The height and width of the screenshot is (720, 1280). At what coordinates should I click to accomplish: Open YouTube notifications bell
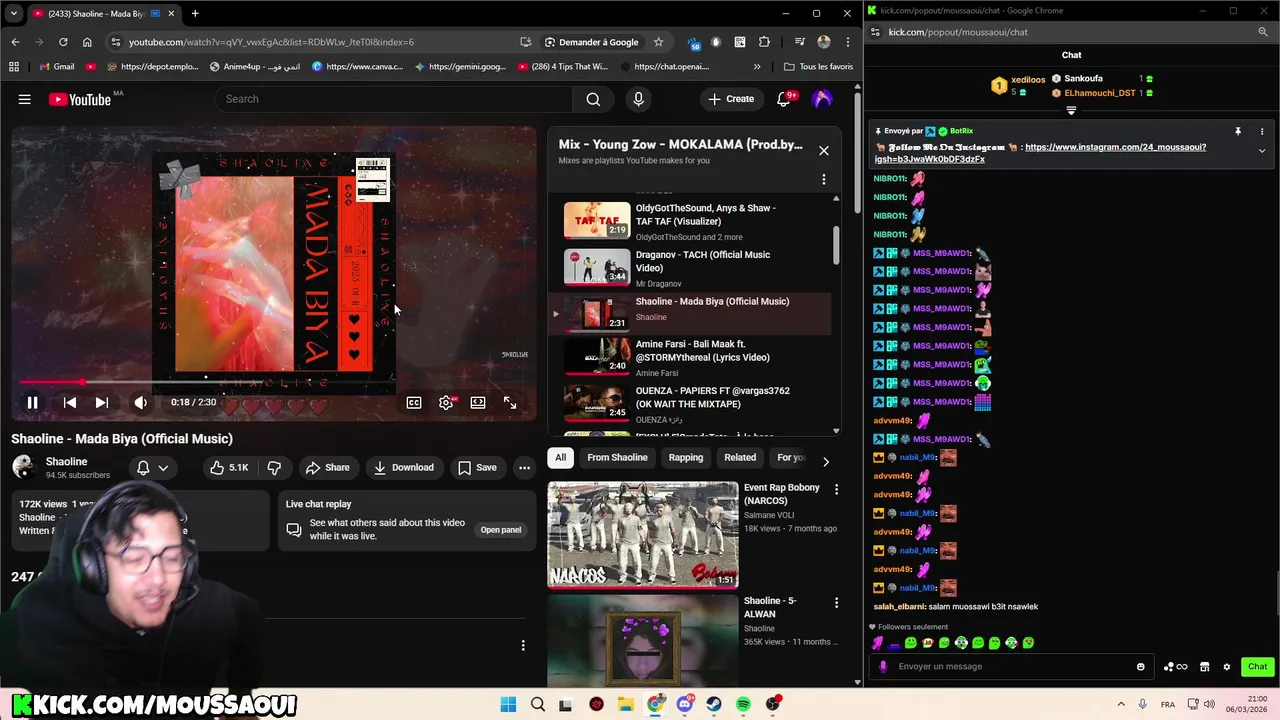785,99
